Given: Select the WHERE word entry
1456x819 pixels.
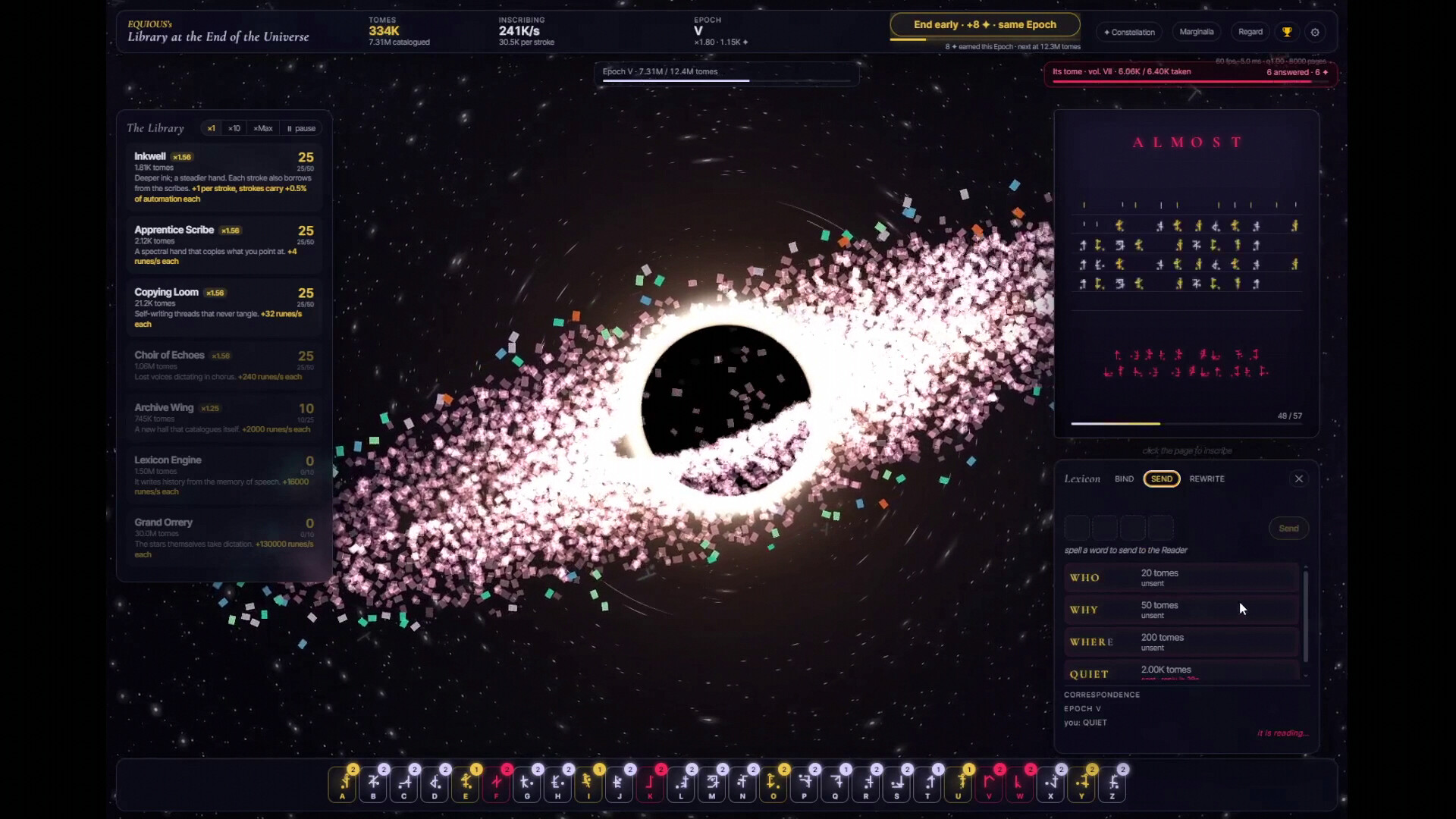Looking at the screenshot, I should (1181, 642).
